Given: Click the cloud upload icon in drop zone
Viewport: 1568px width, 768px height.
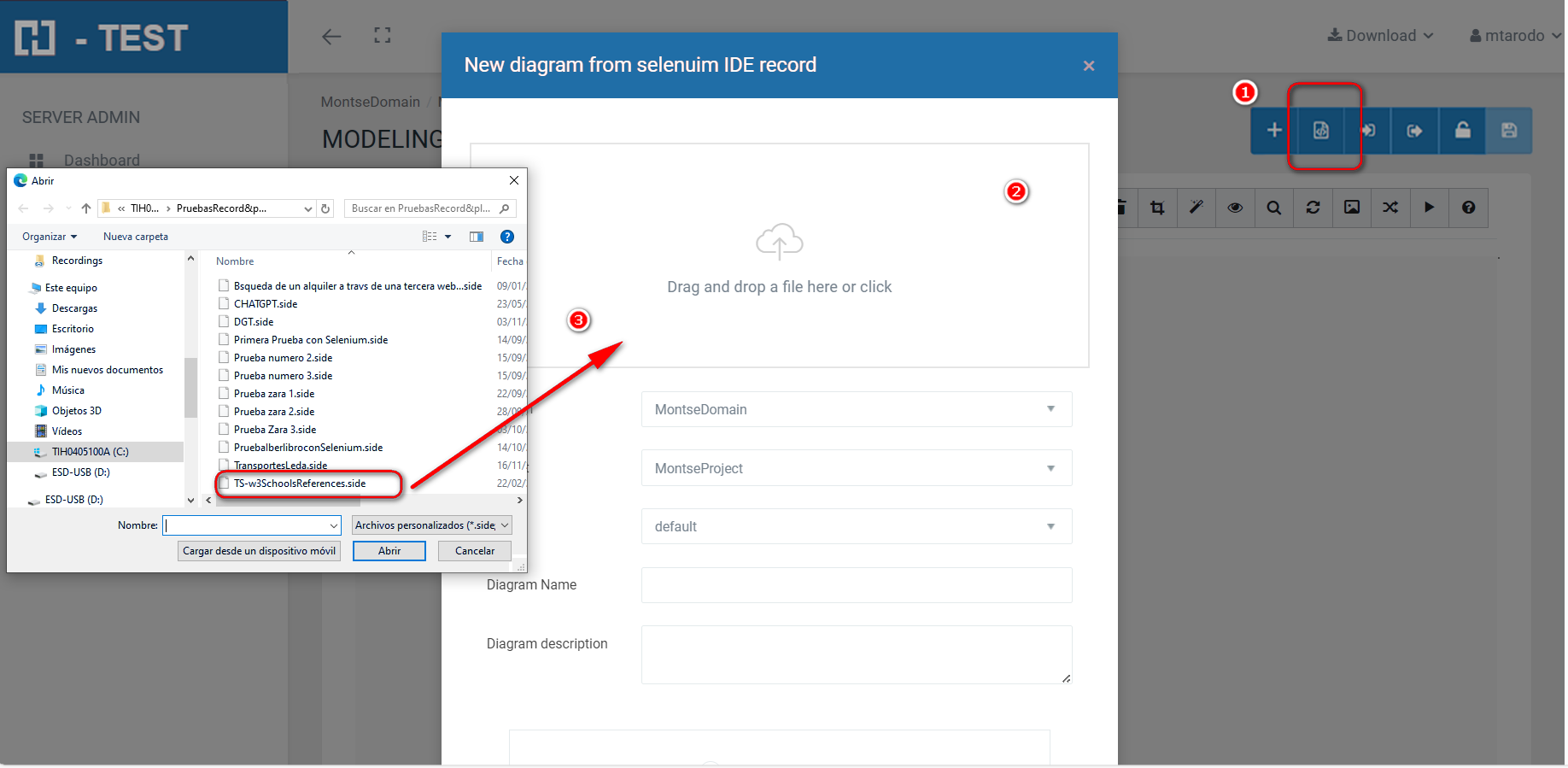Looking at the screenshot, I should (x=779, y=242).
